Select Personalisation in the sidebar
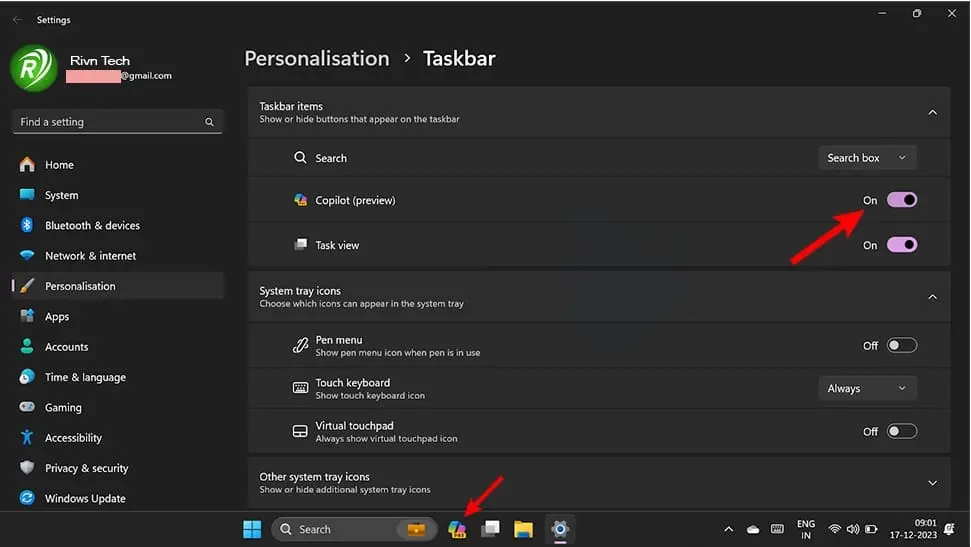The width and height of the screenshot is (971, 547). (x=118, y=286)
